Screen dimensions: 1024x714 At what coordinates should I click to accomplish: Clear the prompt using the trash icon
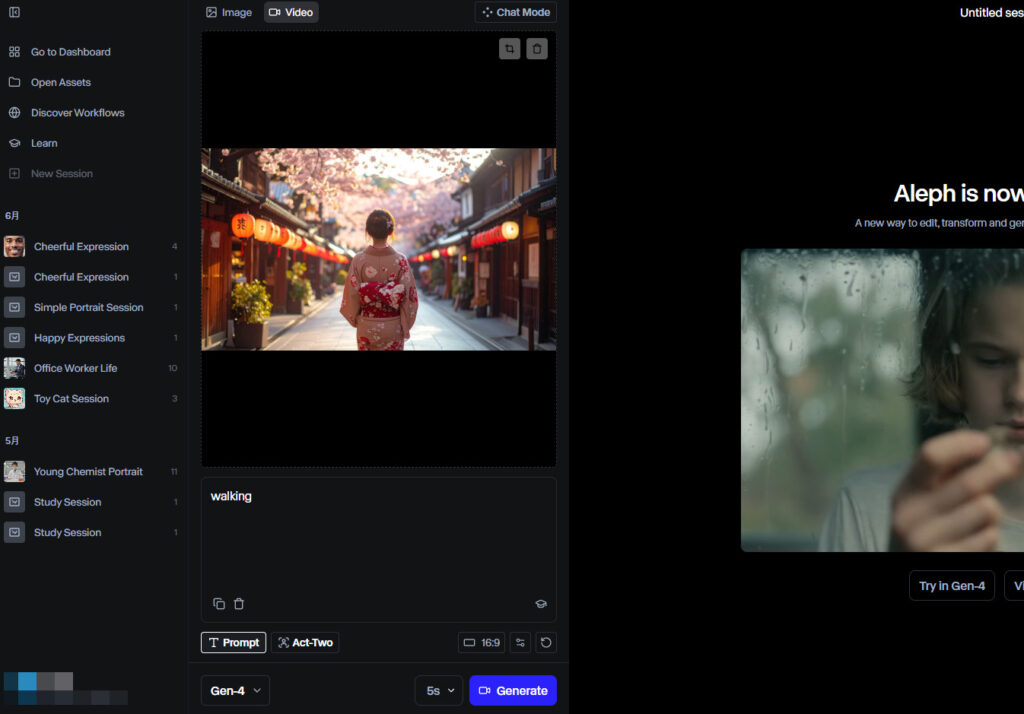pyautogui.click(x=239, y=604)
